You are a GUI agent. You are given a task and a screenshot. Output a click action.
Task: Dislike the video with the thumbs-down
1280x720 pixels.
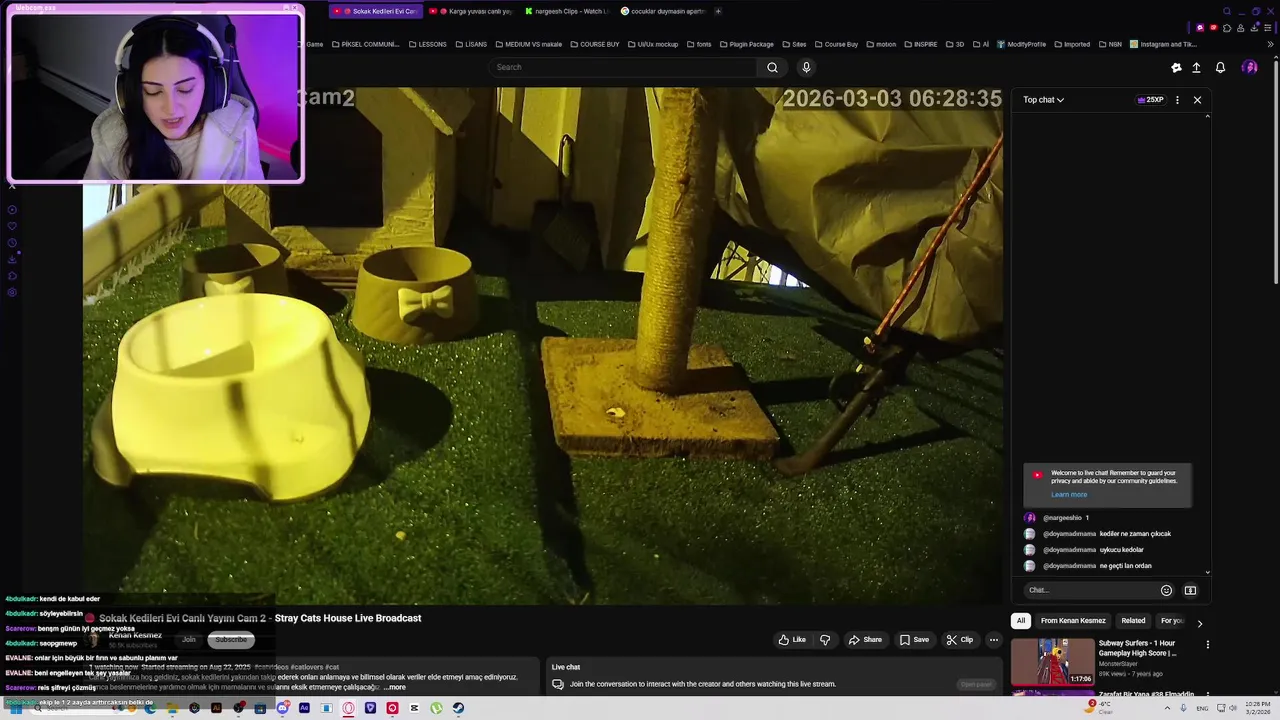825,640
